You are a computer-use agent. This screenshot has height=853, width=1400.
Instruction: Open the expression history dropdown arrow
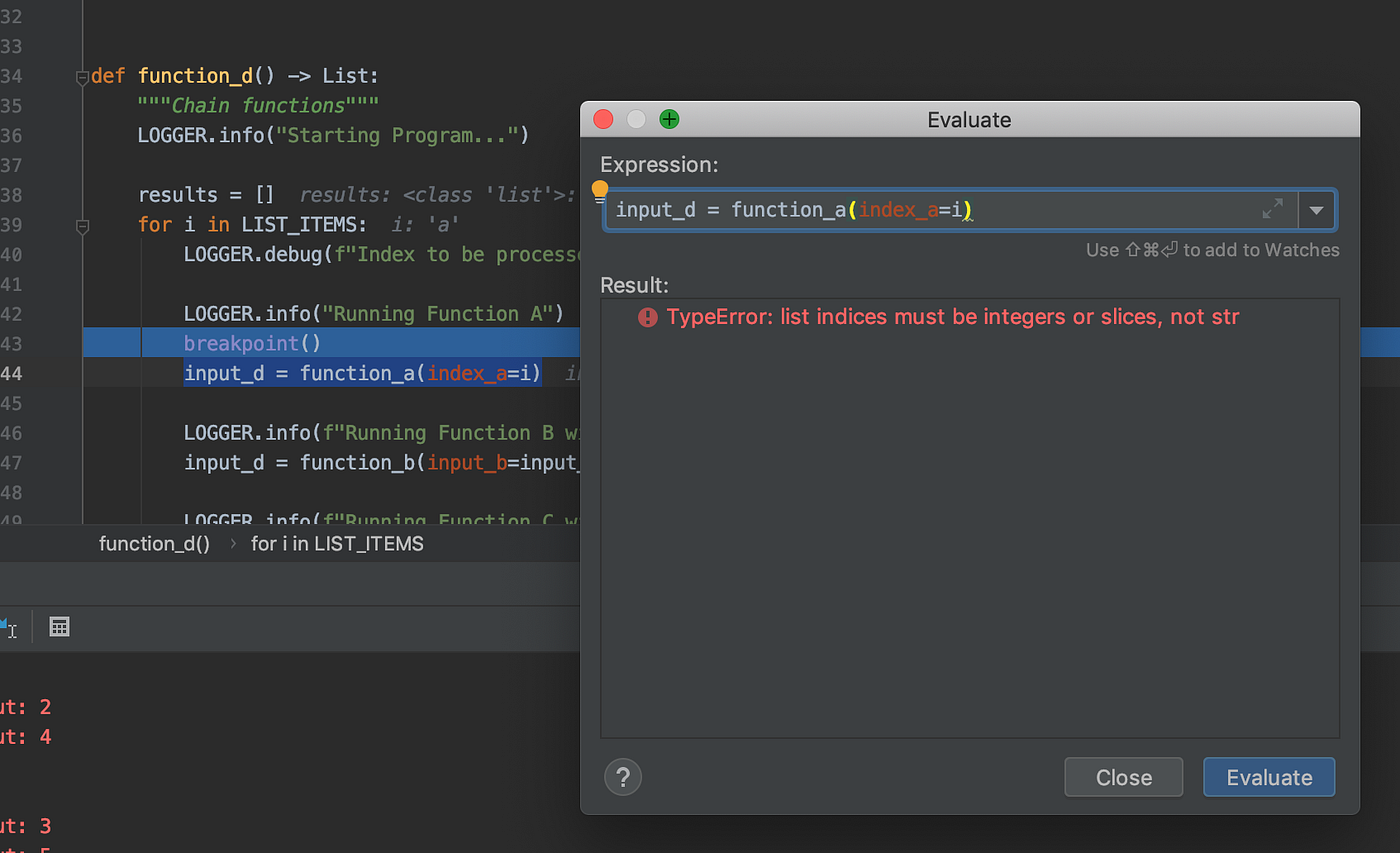click(x=1317, y=210)
